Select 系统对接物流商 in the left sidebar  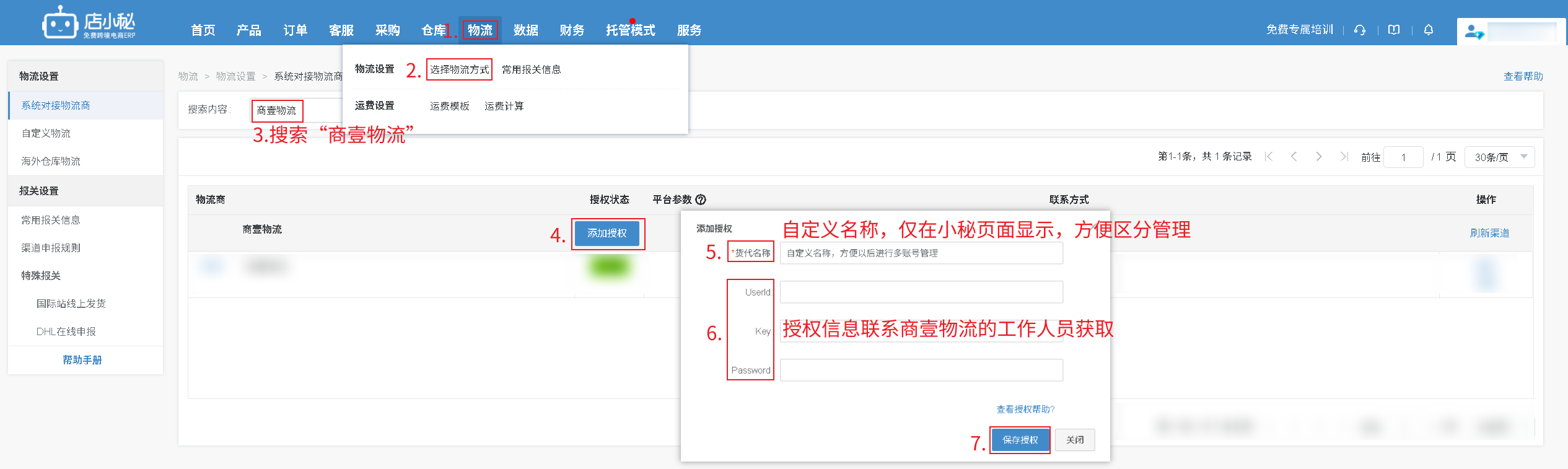[86, 105]
